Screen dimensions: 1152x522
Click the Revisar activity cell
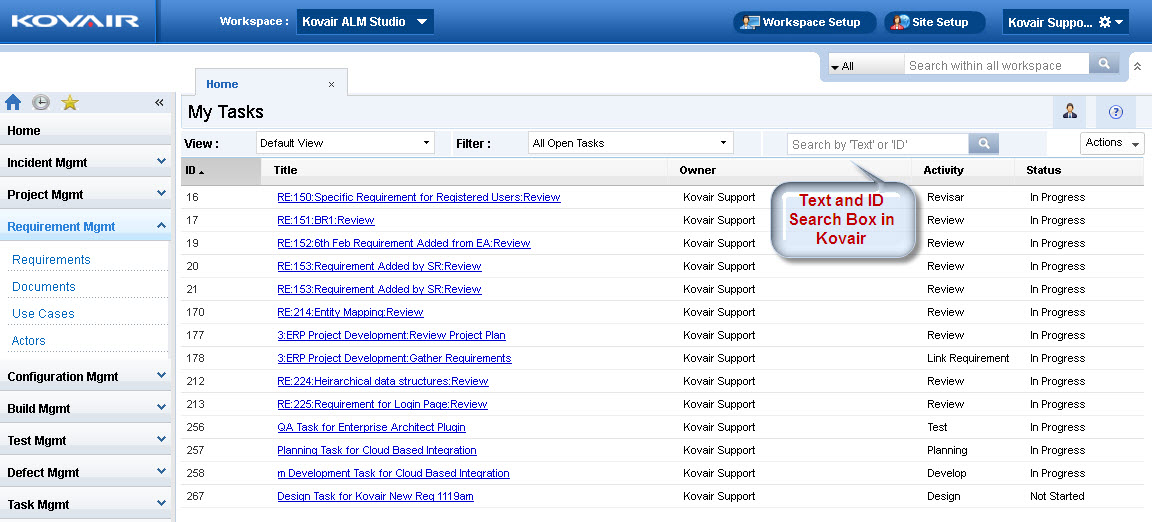click(x=945, y=197)
